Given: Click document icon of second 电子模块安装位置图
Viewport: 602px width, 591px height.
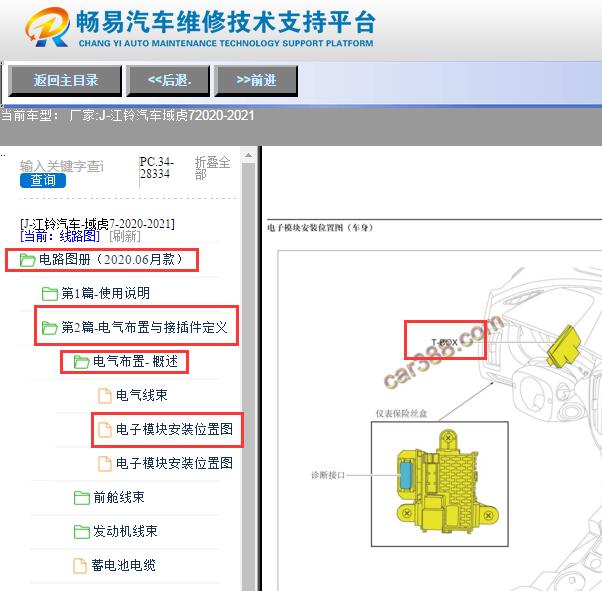Looking at the screenshot, I should coord(104,464).
